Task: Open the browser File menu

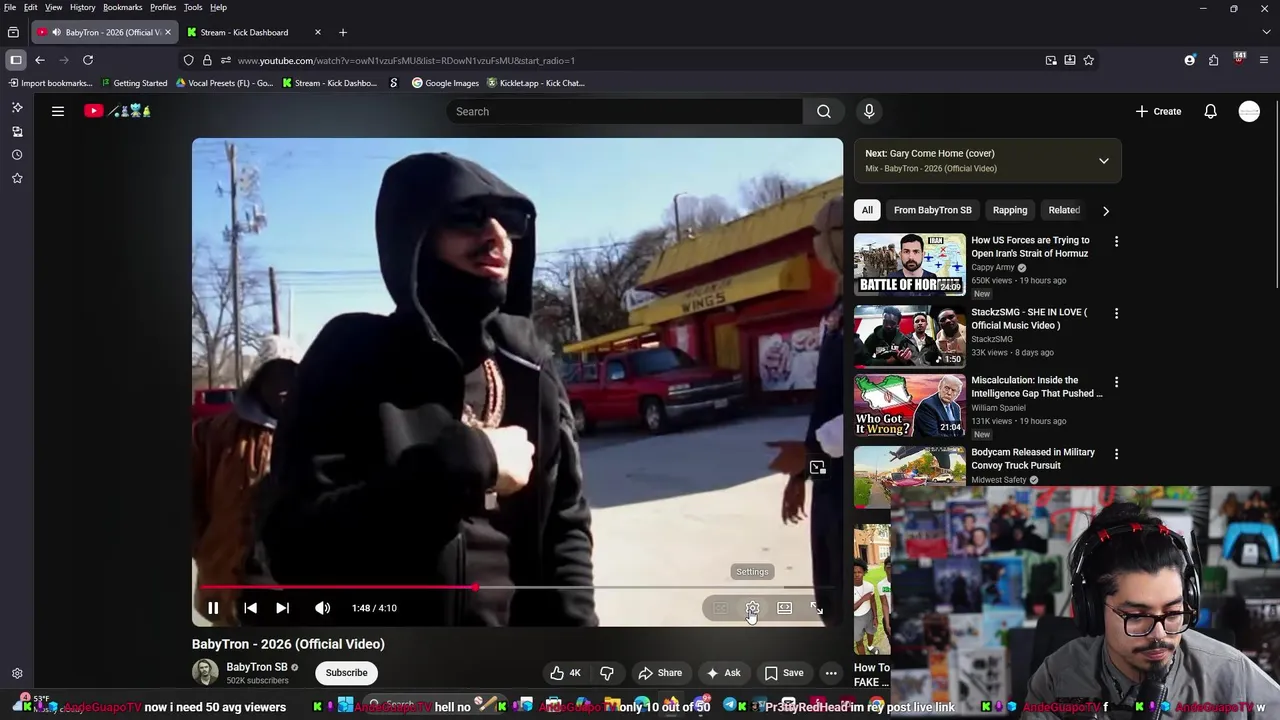Action: point(10,7)
